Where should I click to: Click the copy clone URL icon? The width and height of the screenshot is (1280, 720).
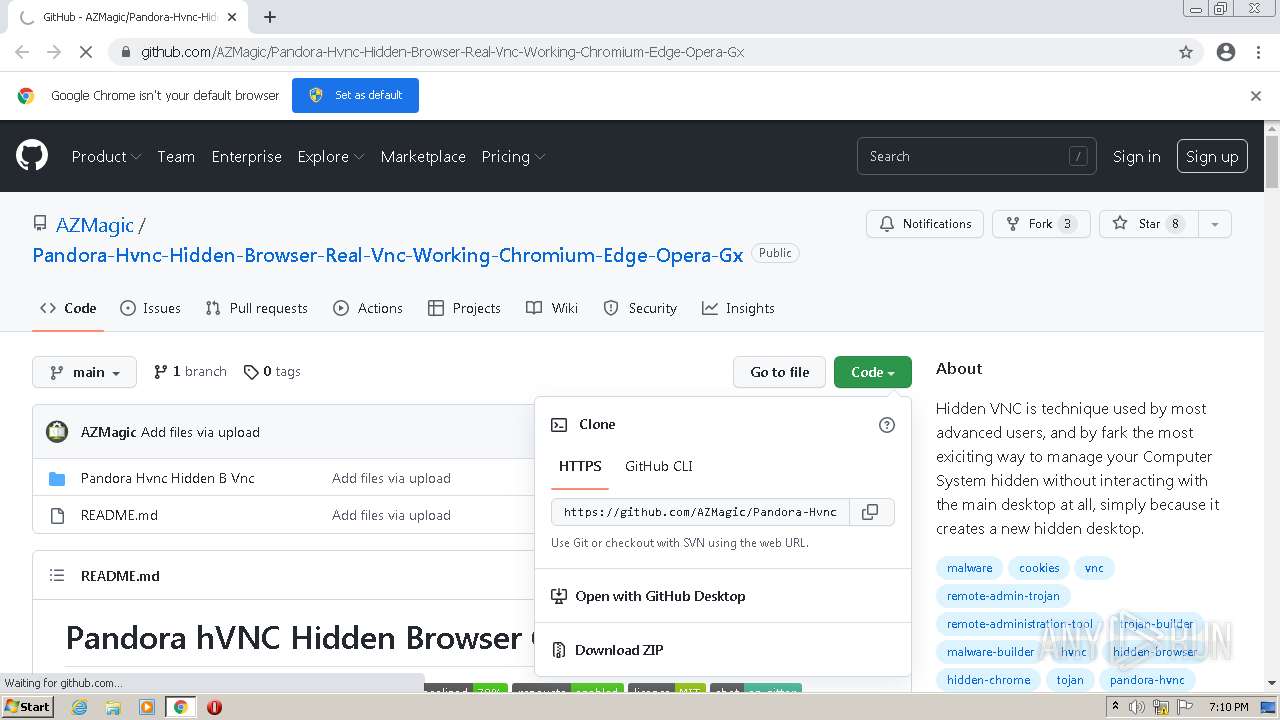[870, 512]
